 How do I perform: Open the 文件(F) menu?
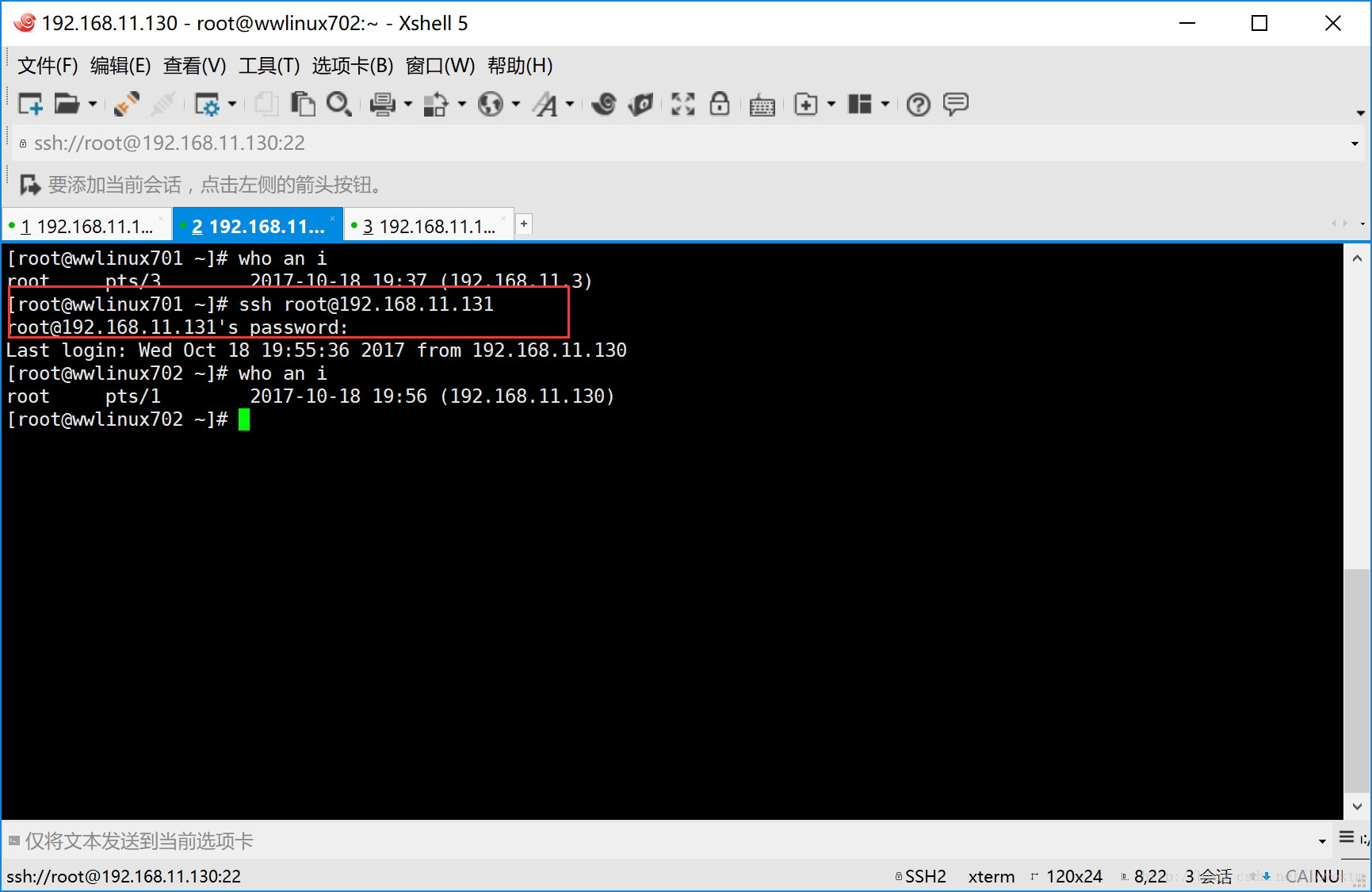48,66
